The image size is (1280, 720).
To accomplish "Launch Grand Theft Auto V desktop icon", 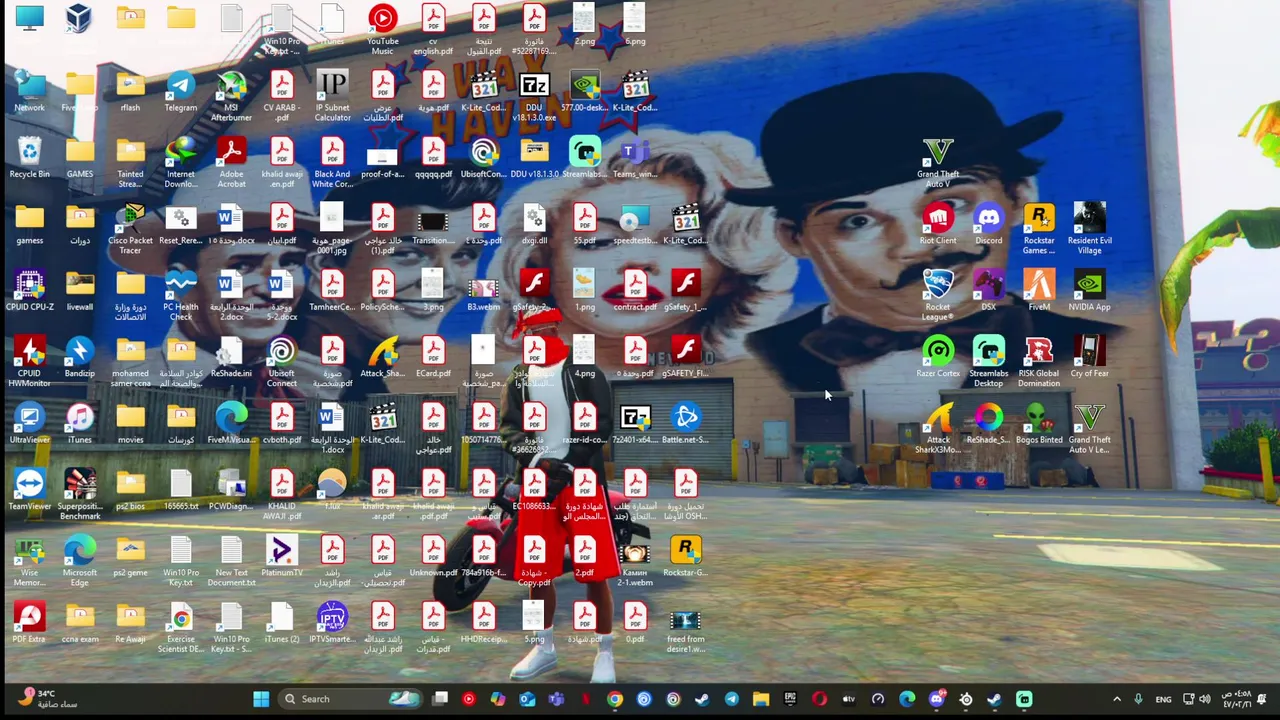I will coord(937,163).
